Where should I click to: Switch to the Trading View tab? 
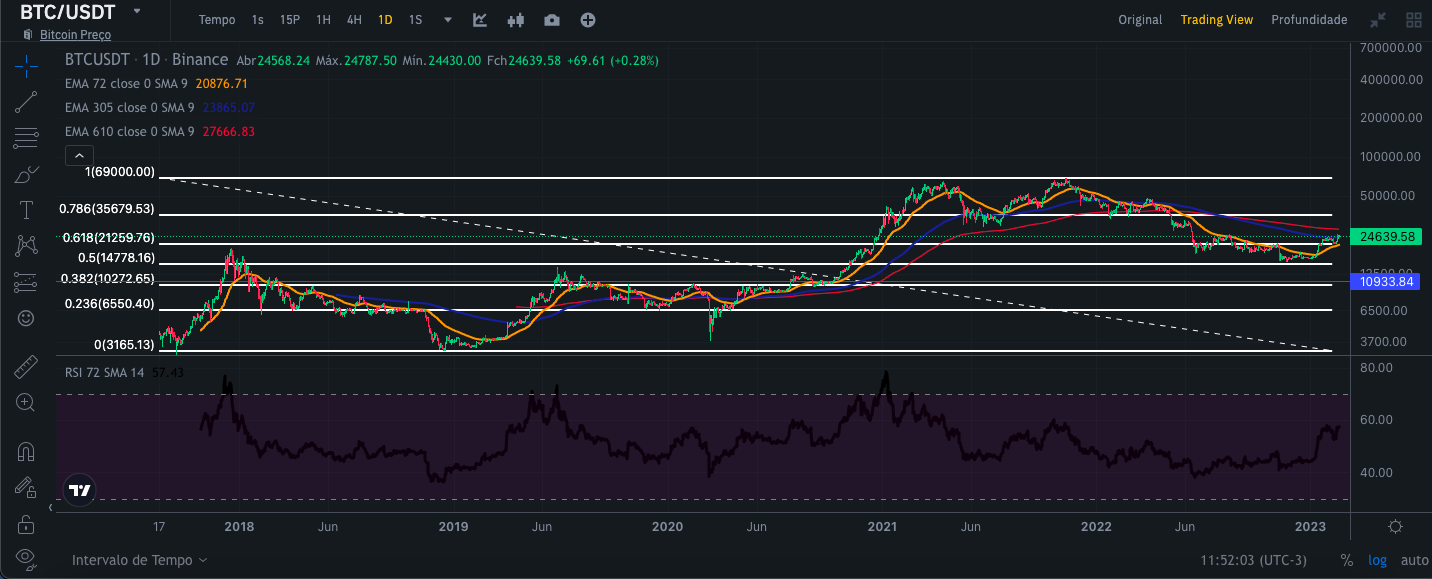[1216, 20]
